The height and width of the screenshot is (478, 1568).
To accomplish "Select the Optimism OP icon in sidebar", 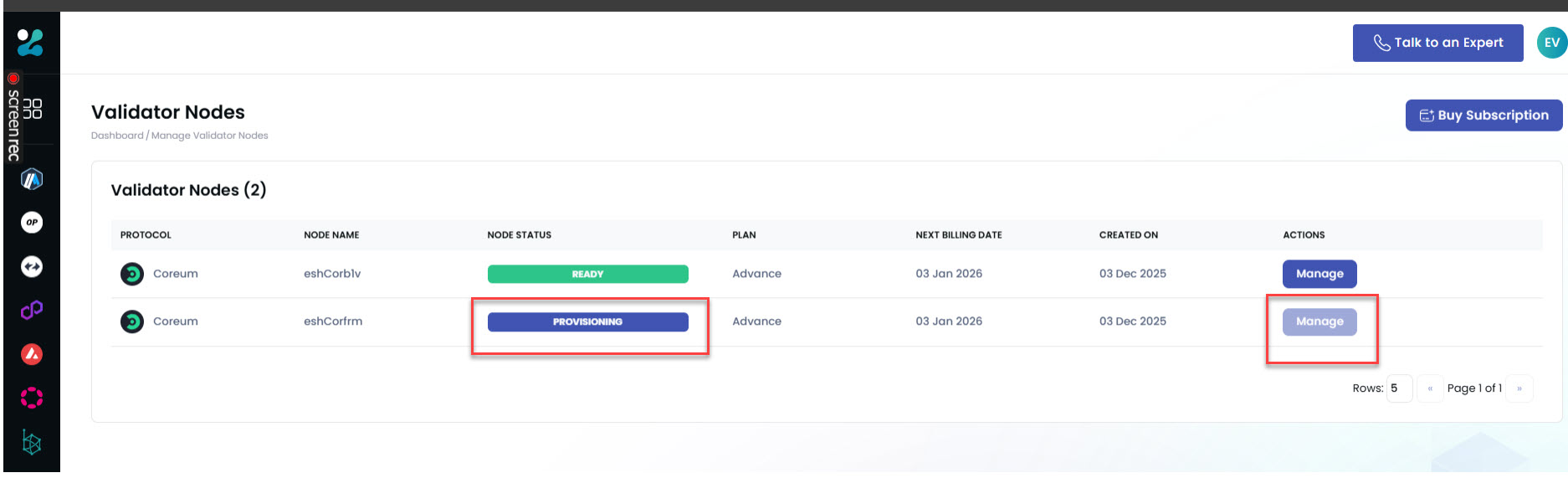I will click(x=32, y=223).
